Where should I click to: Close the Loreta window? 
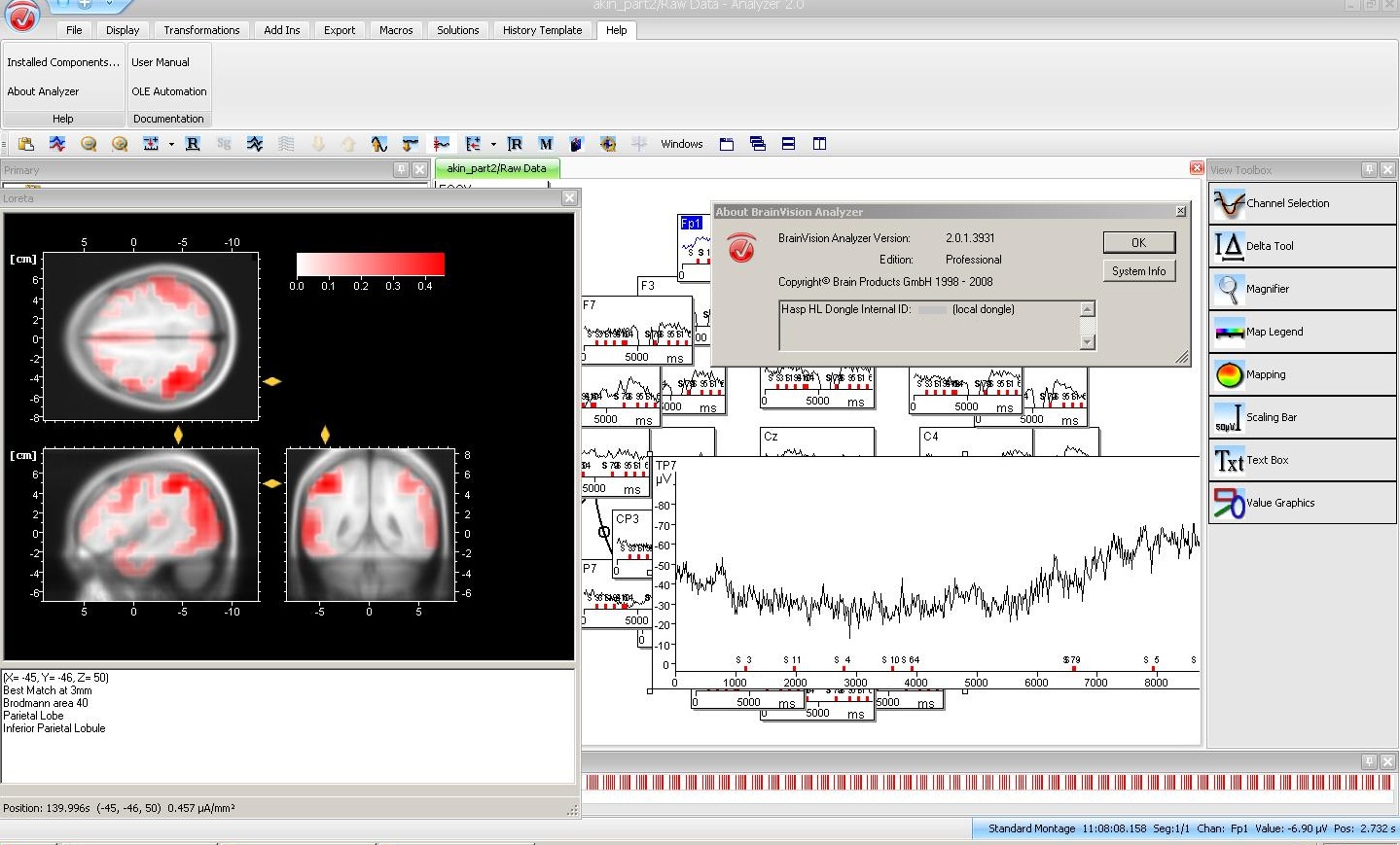click(569, 198)
